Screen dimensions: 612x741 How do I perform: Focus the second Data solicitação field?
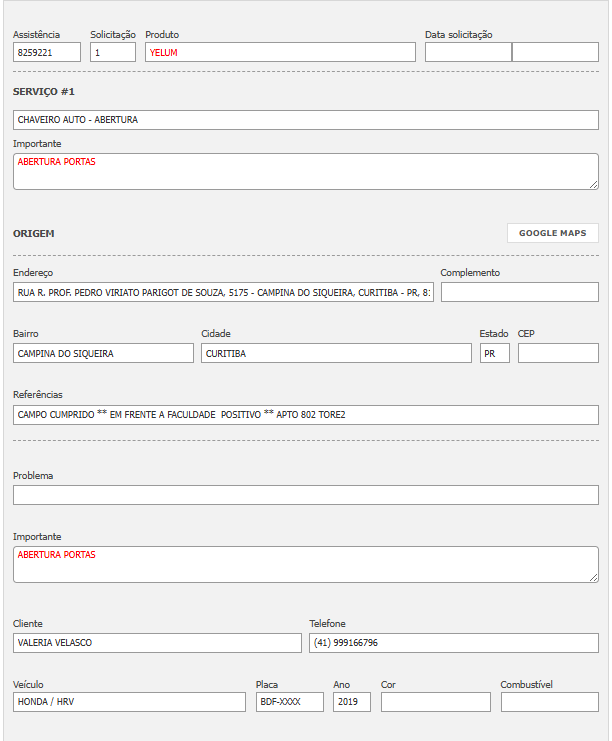(x=555, y=52)
